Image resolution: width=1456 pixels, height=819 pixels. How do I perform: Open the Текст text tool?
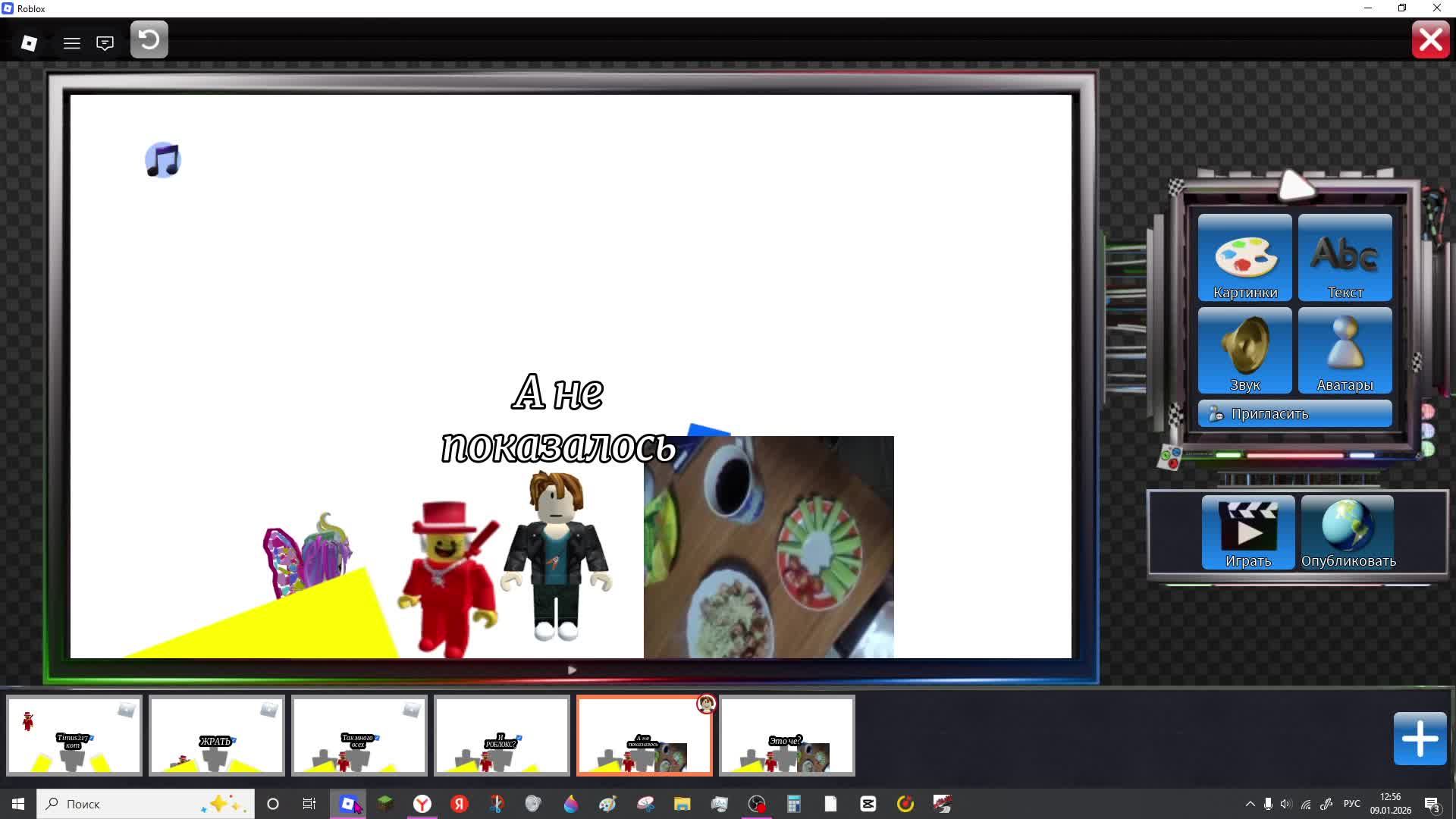pos(1345,258)
